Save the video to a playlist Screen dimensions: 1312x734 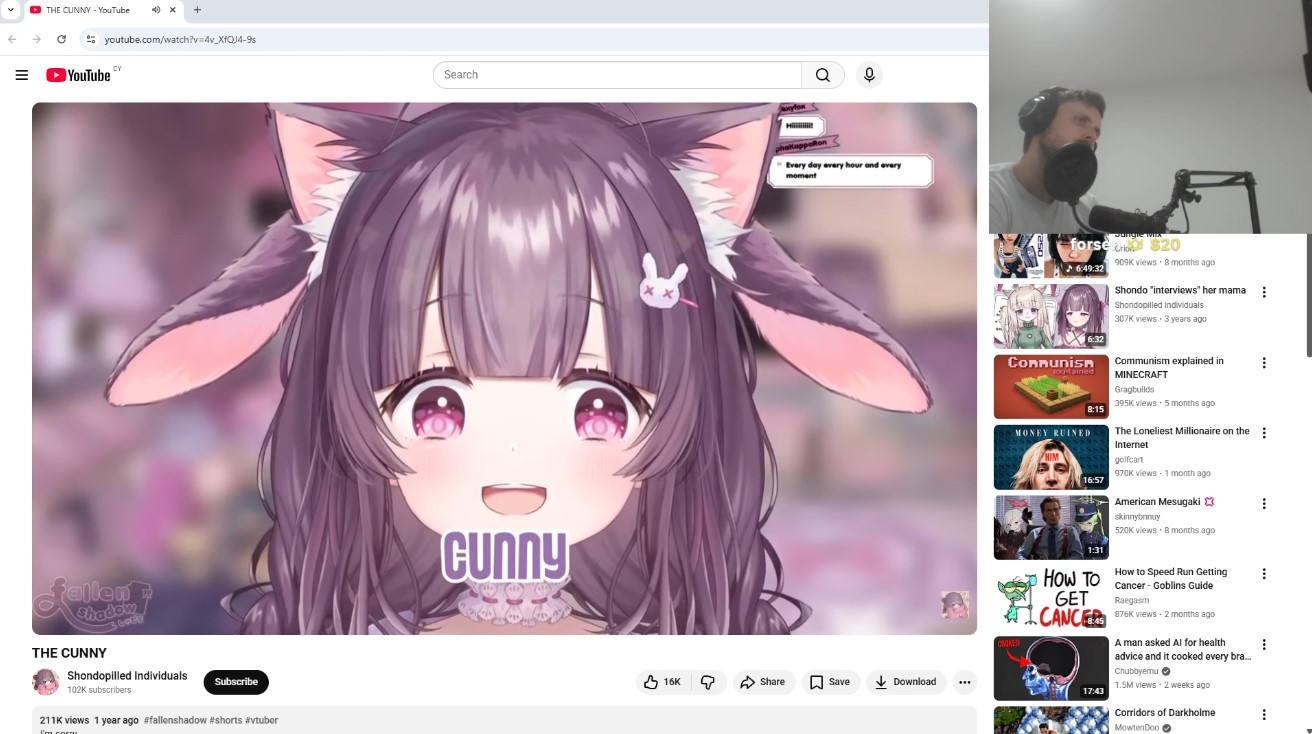(829, 682)
